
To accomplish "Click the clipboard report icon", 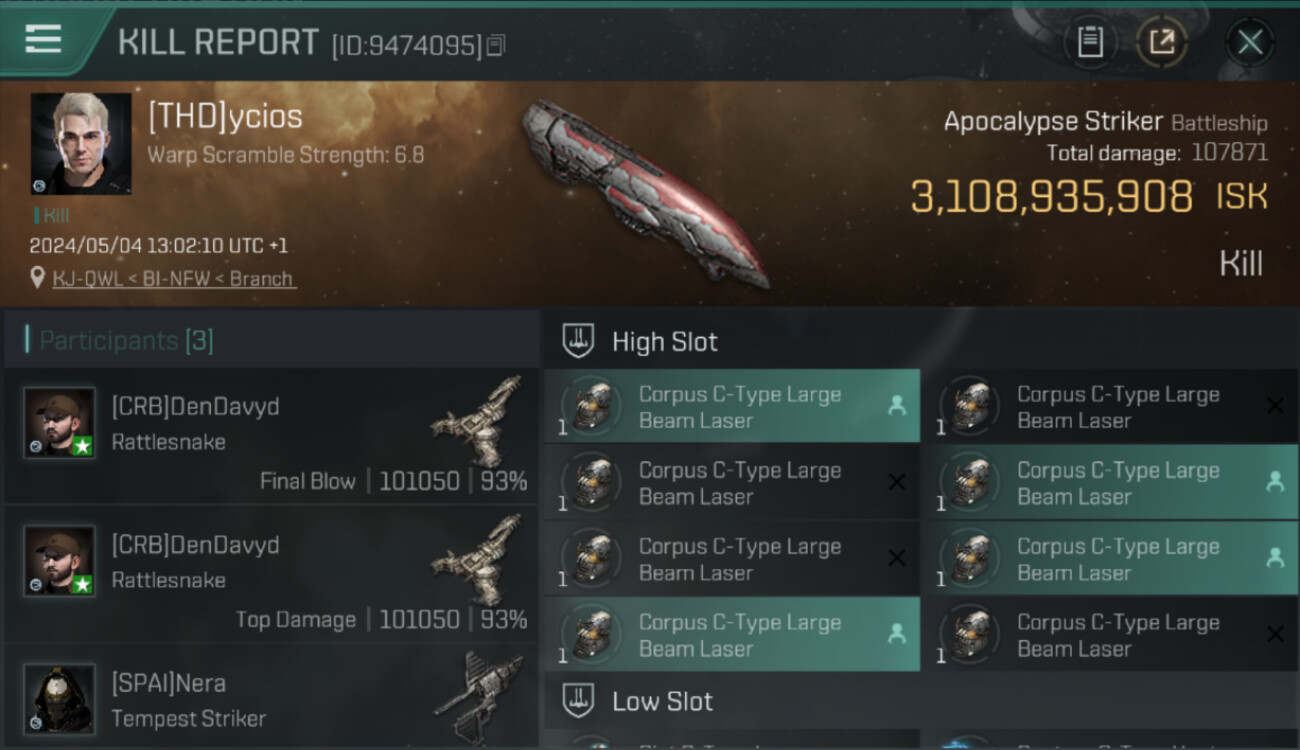I will coord(1090,42).
